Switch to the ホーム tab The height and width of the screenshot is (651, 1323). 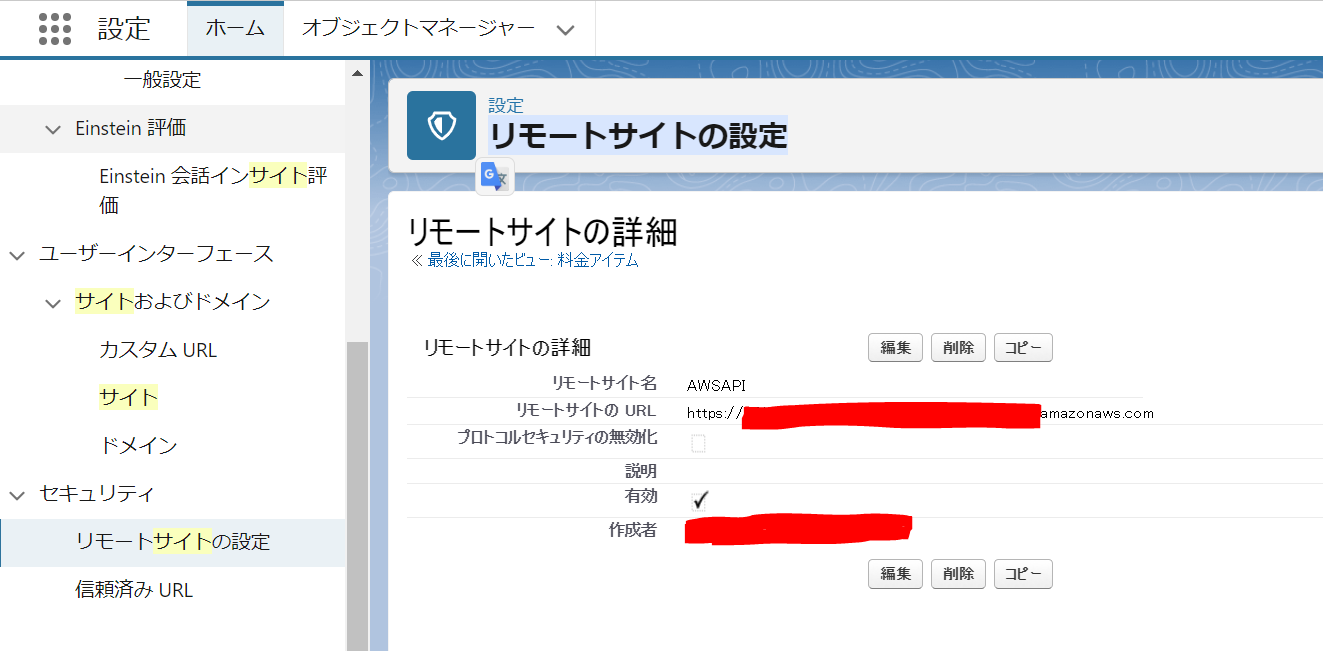point(235,29)
